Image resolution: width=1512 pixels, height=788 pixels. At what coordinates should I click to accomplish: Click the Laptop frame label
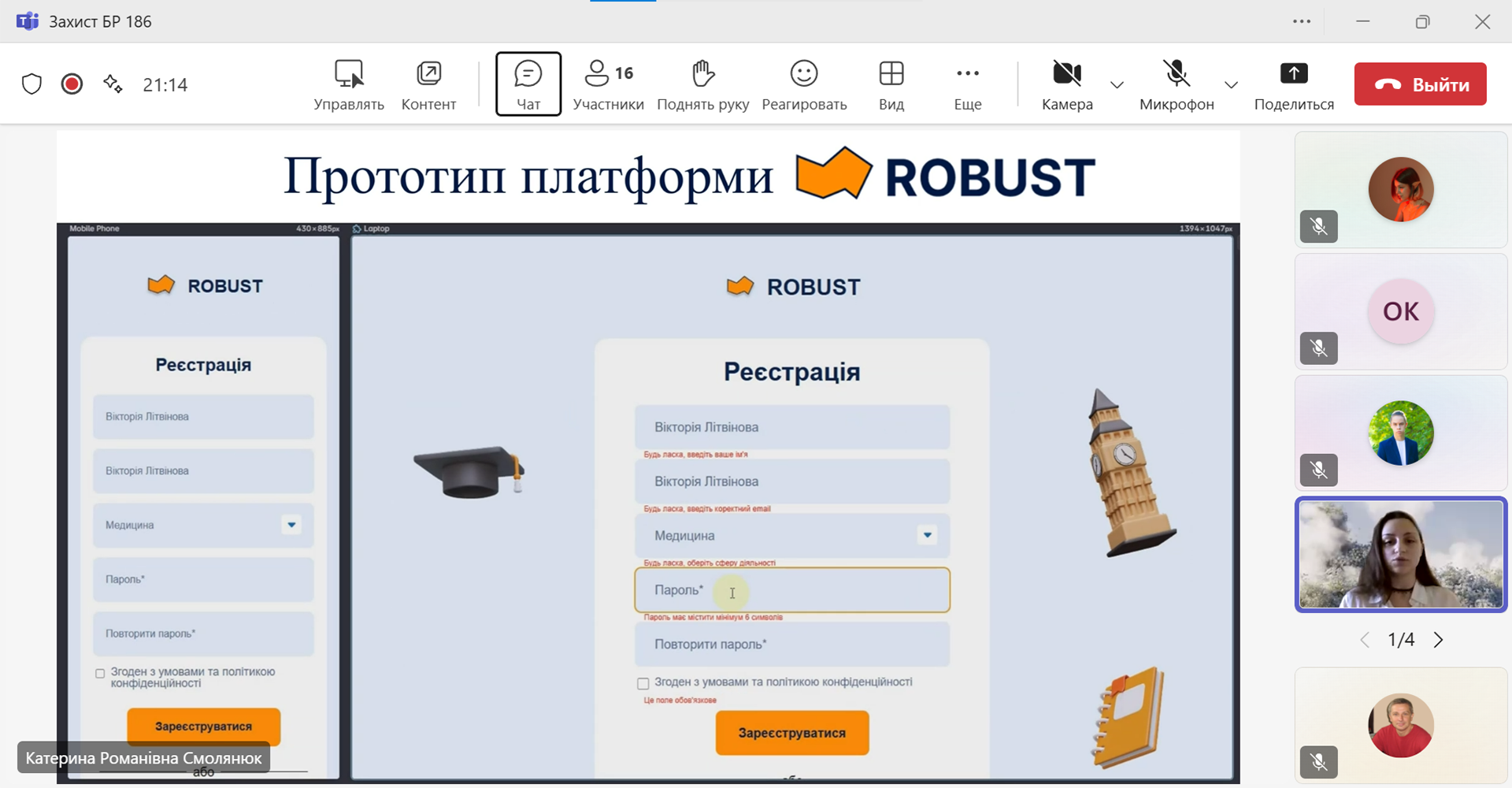pos(372,229)
